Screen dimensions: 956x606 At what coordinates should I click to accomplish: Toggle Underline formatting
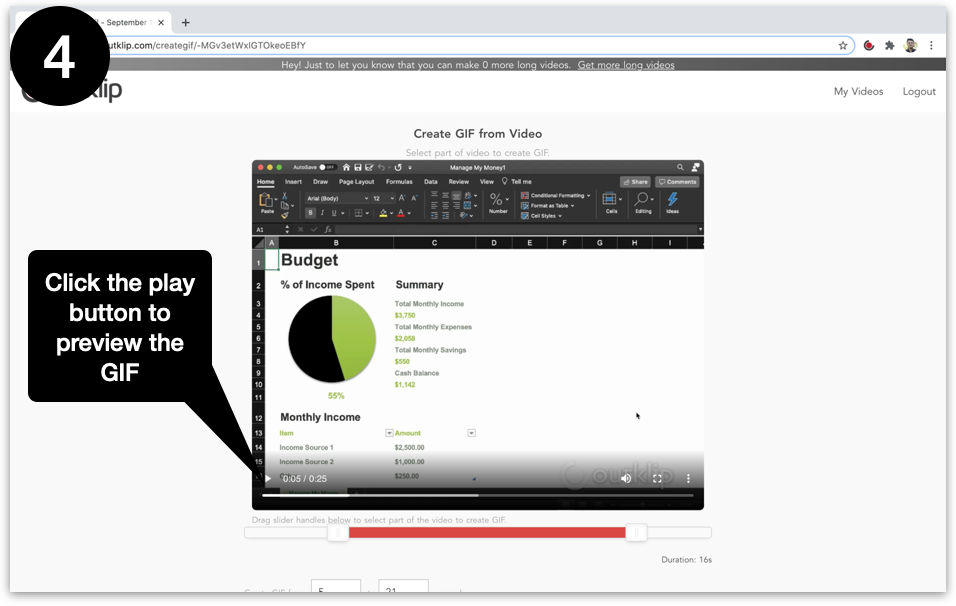[334, 213]
